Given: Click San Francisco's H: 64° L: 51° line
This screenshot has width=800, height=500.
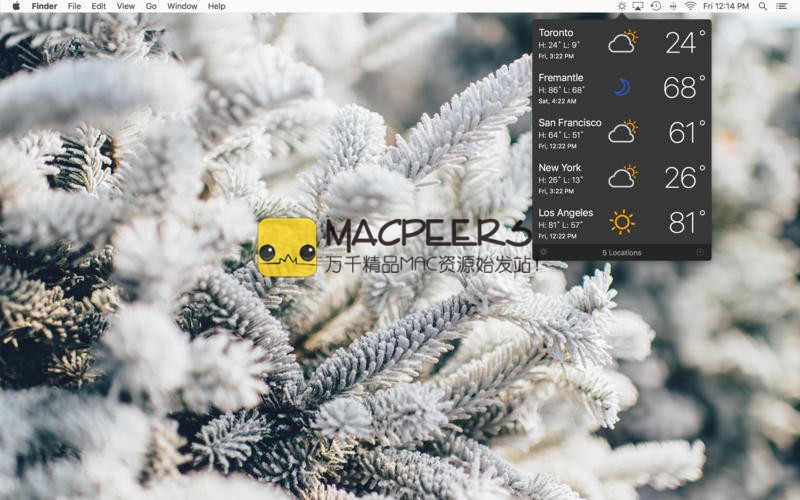Looking at the screenshot, I should pos(561,135).
